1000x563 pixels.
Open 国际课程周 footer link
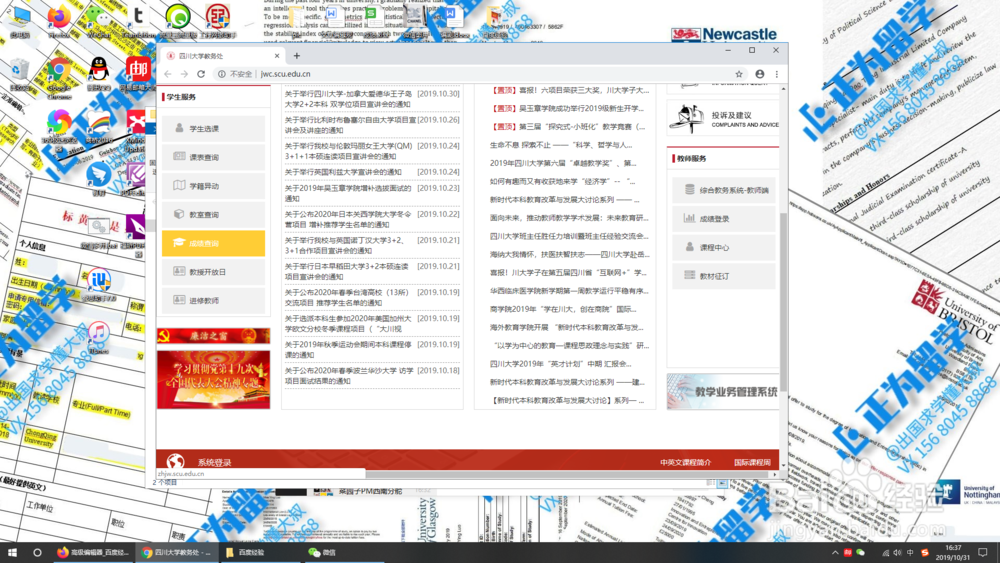pyautogui.click(x=752, y=463)
